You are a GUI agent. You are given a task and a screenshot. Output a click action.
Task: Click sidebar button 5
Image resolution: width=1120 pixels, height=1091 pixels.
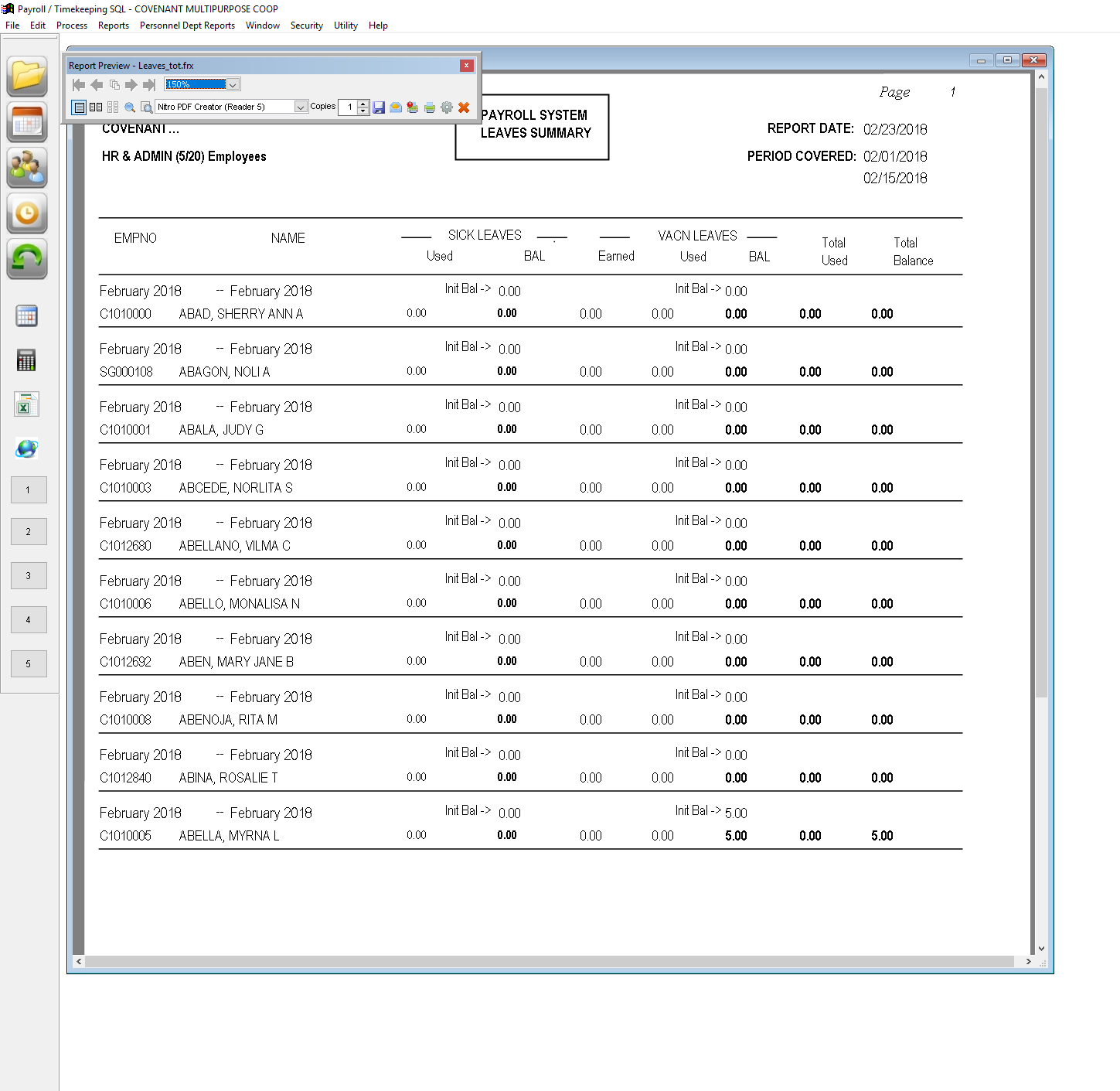point(29,664)
